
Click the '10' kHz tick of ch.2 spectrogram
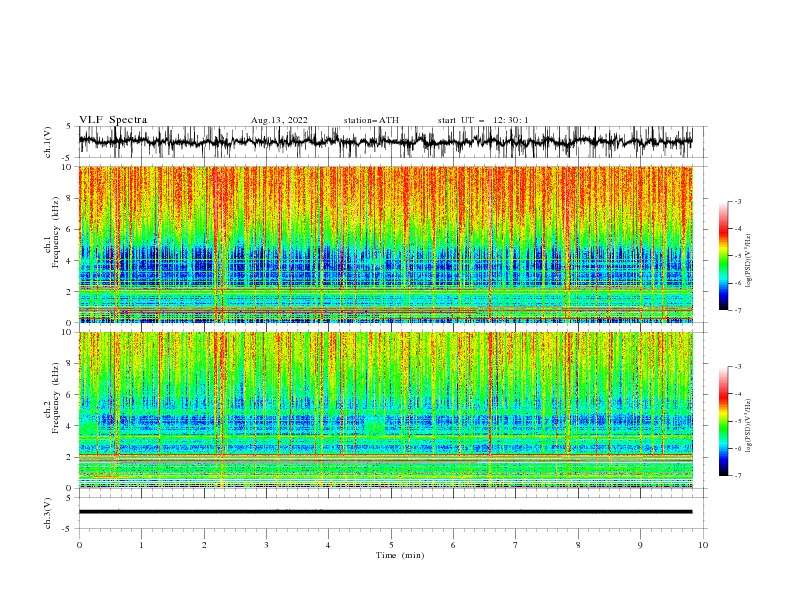click(x=69, y=332)
